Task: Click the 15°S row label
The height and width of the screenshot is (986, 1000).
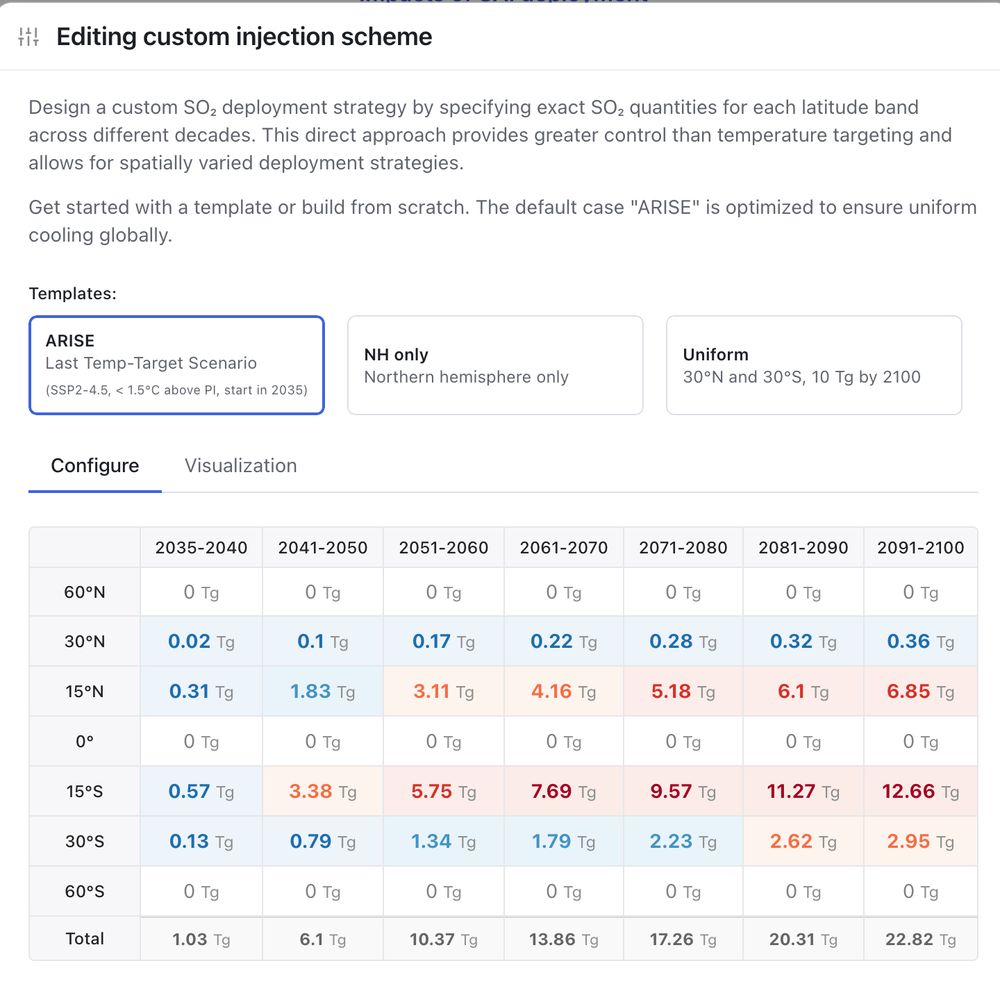Action: point(84,791)
